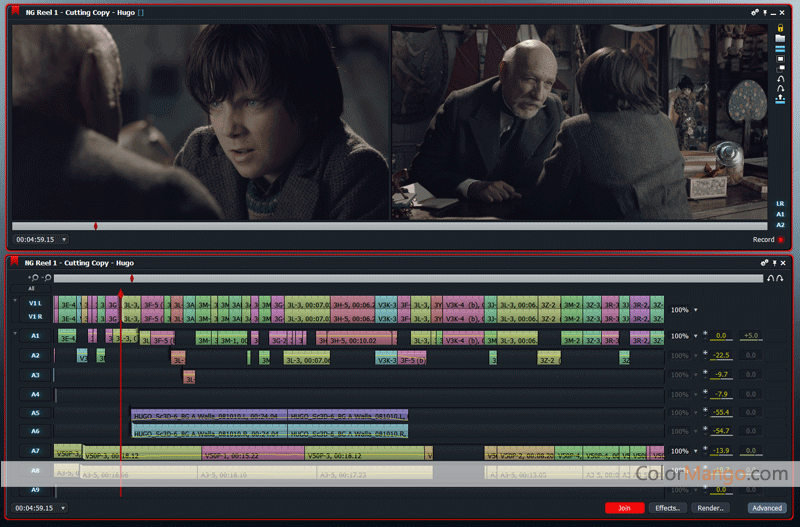Open the Render.. button
Viewport: 800px width, 527px height.
coord(710,508)
